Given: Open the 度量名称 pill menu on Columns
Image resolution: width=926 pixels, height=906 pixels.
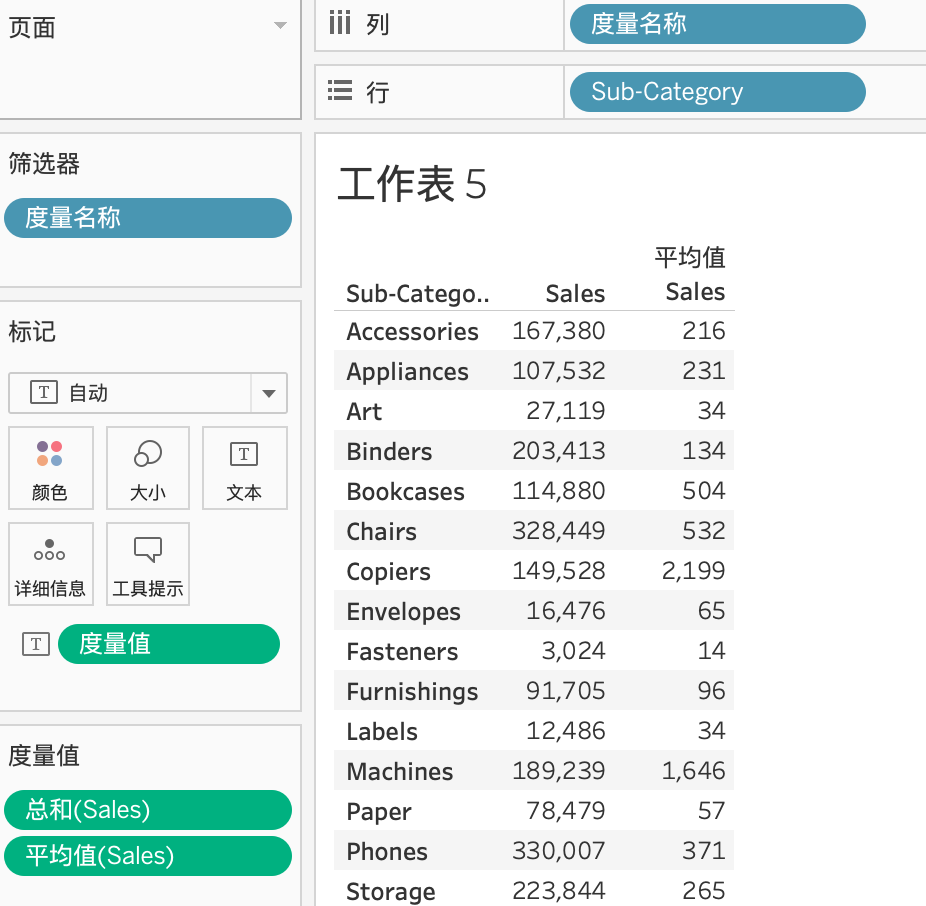Looking at the screenshot, I should coord(716,23).
